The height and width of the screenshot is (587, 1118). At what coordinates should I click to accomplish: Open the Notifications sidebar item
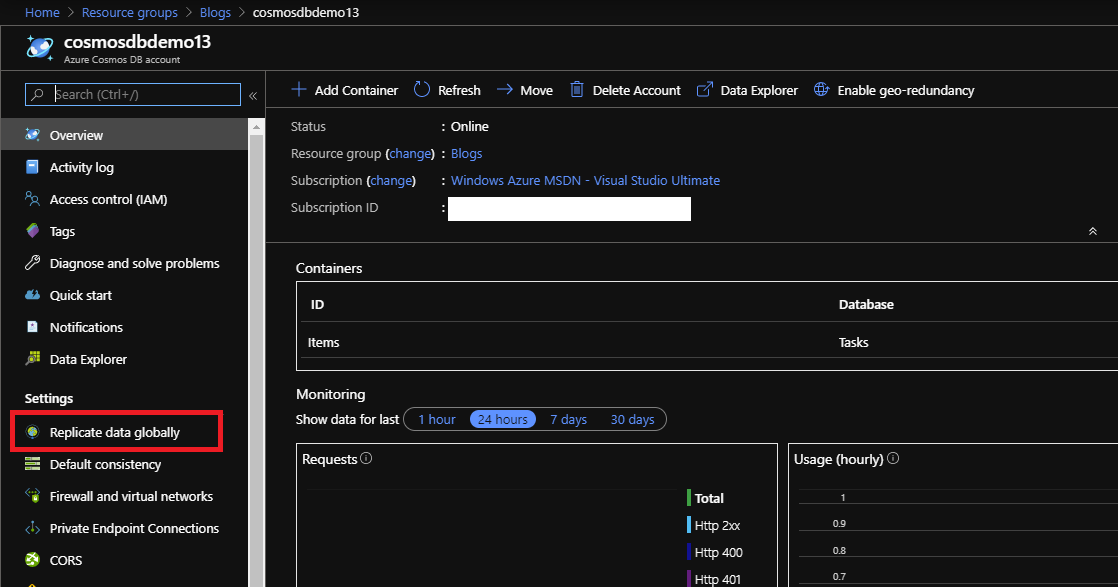point(87,327)
